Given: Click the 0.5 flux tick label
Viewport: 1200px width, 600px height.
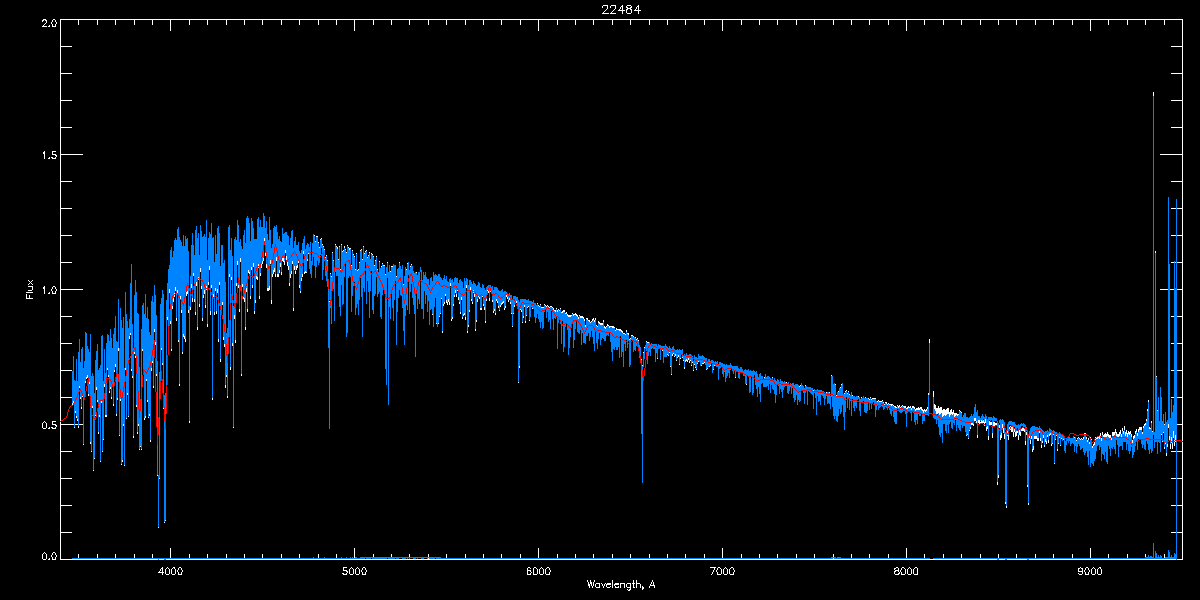Looking at the screenshot, I should [47, 423].
